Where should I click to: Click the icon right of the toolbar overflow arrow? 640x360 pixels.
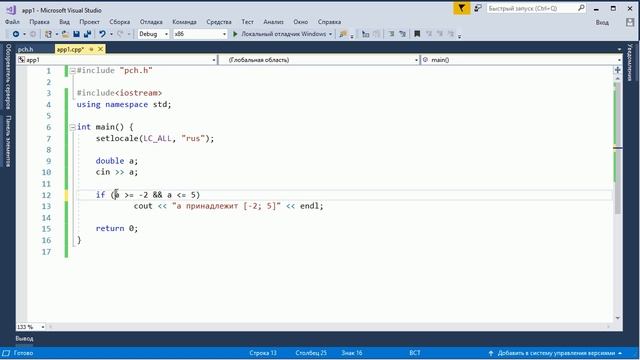tap(365, 34)
